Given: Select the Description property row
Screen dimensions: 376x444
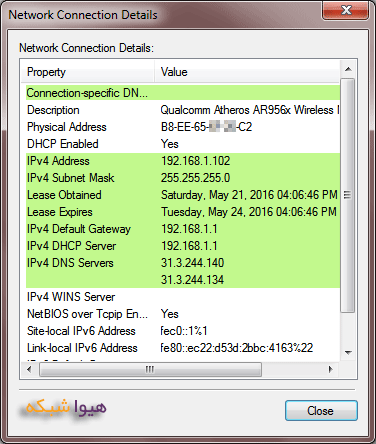Looking at the screenshot, I should 183,110.
